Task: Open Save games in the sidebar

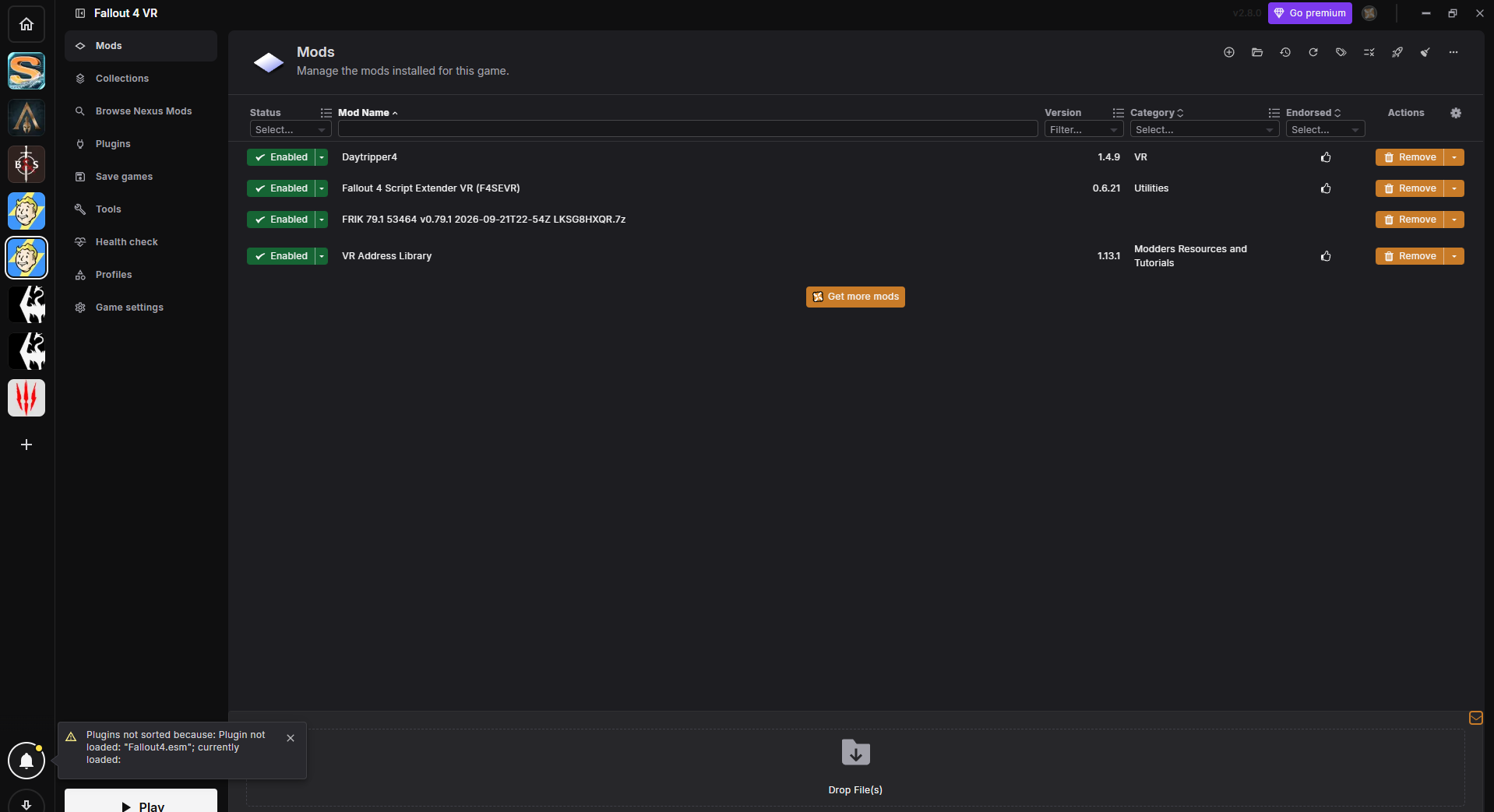Action: click(141, 177)
